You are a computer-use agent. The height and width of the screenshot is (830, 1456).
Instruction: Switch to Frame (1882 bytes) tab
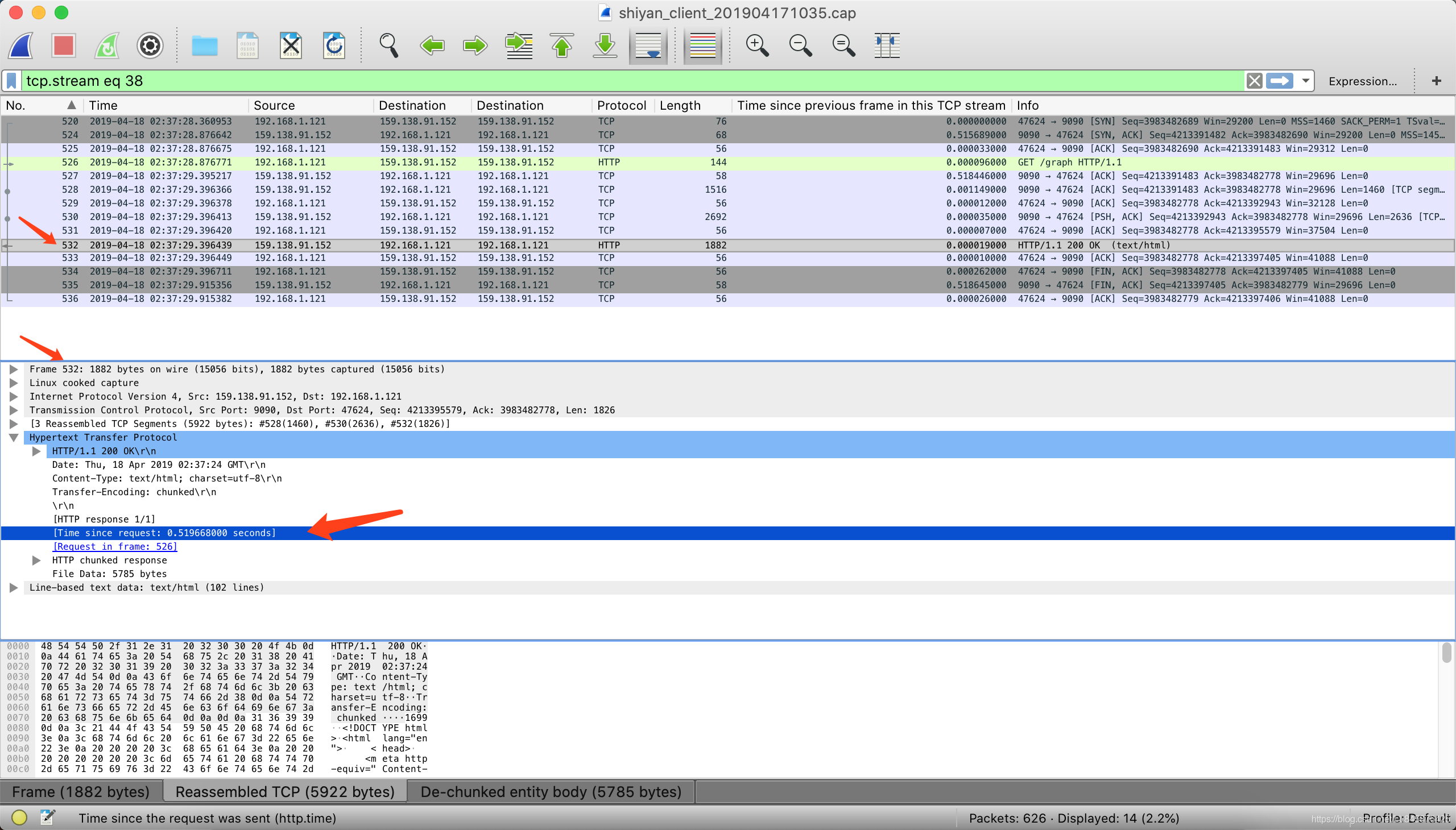(x=81, y=792)
